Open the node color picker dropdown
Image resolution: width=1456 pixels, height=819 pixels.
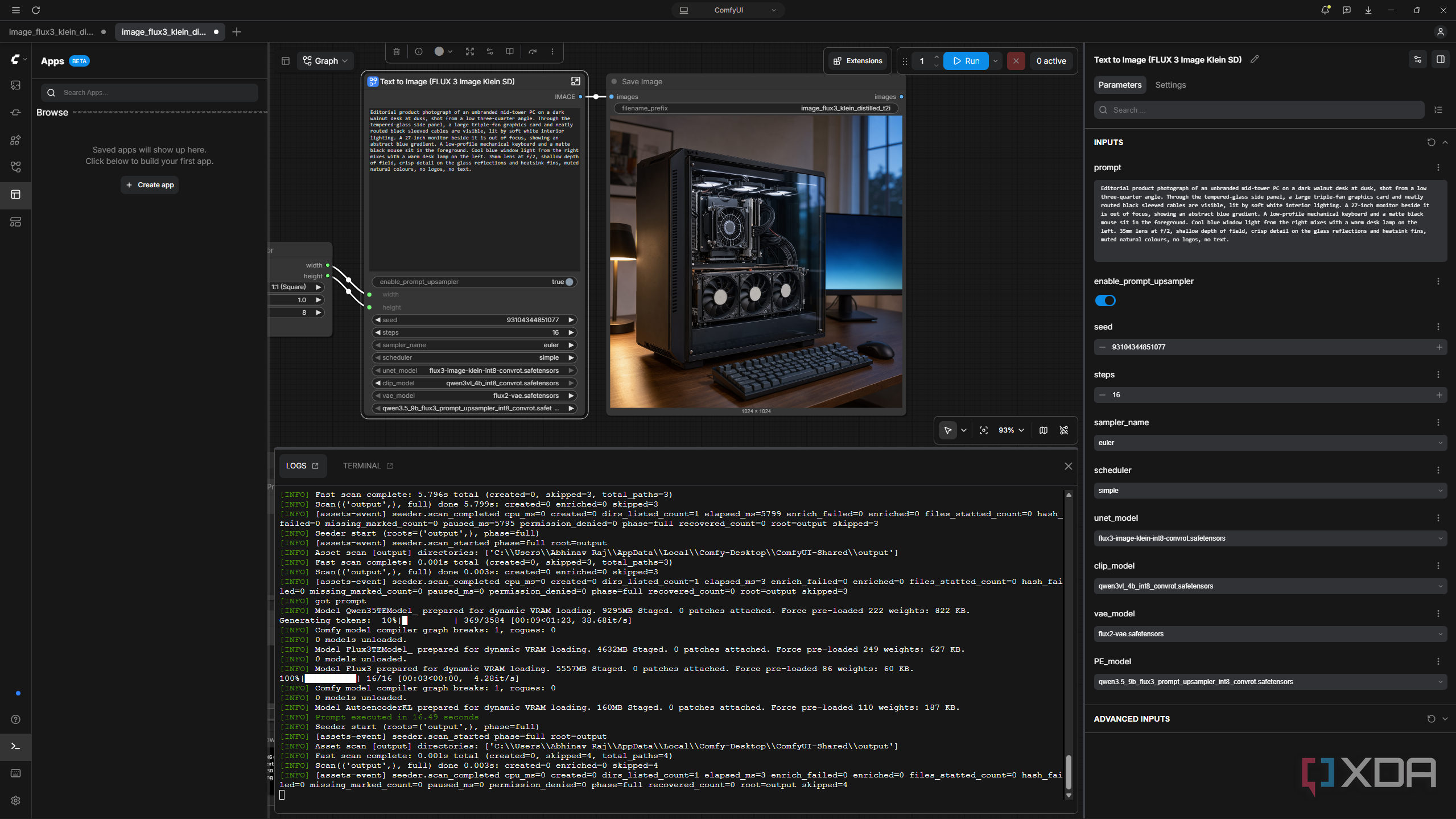tap(443, 51)
